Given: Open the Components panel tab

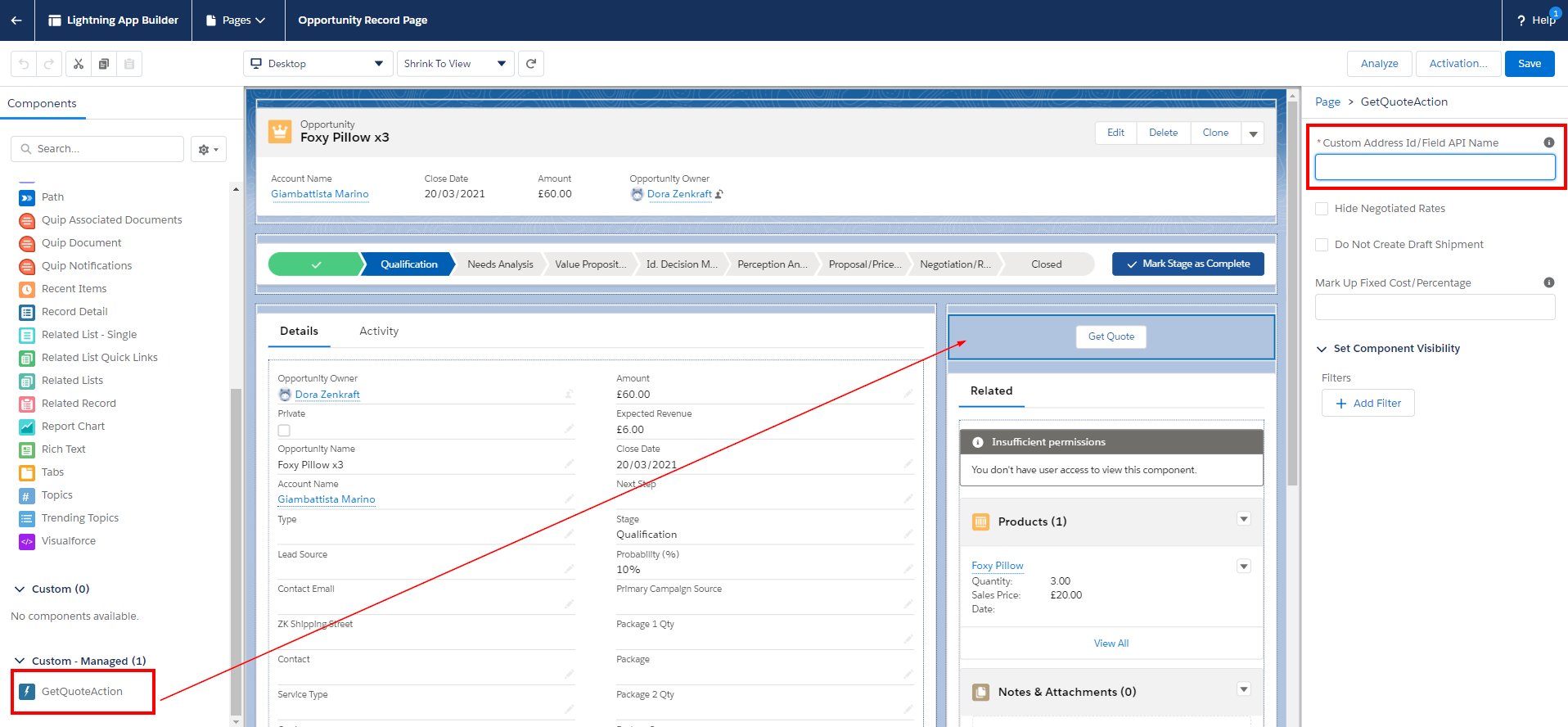Looking at the screenshot, I should point(42,104).
